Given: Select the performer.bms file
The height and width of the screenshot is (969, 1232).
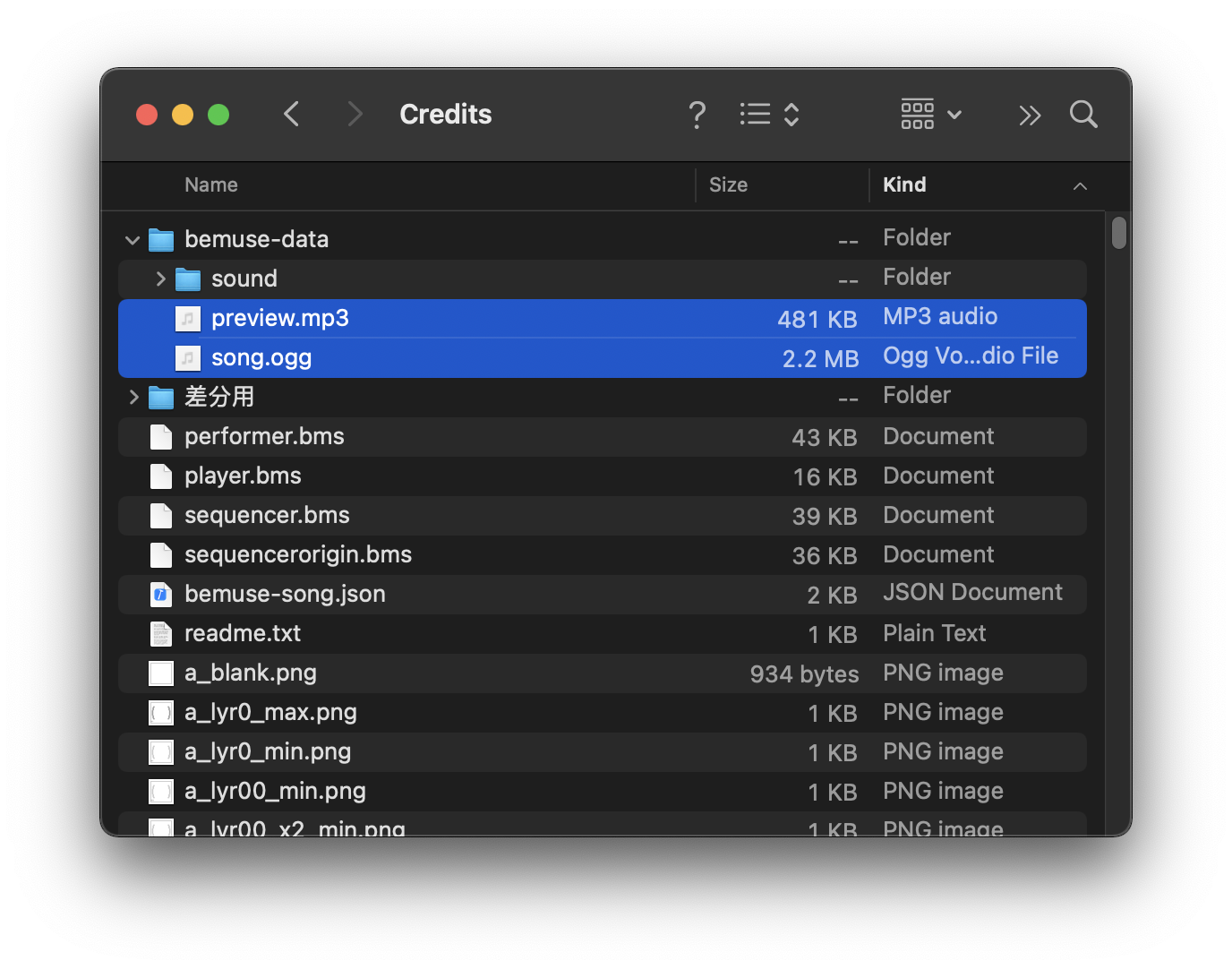Looking at the screenshot, I should [x=264, y=436].
